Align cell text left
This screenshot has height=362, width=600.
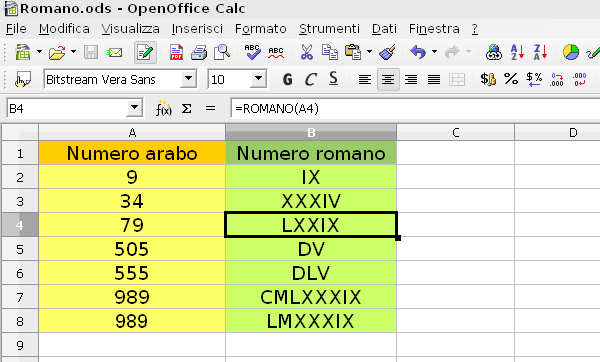tap(365, 80)
